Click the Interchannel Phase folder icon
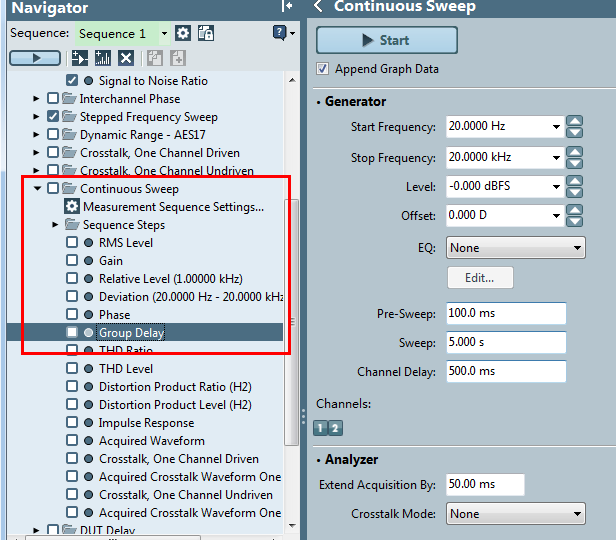Image resolution: width=616 pixels, height=540 pixels. (x=69, y=98)
